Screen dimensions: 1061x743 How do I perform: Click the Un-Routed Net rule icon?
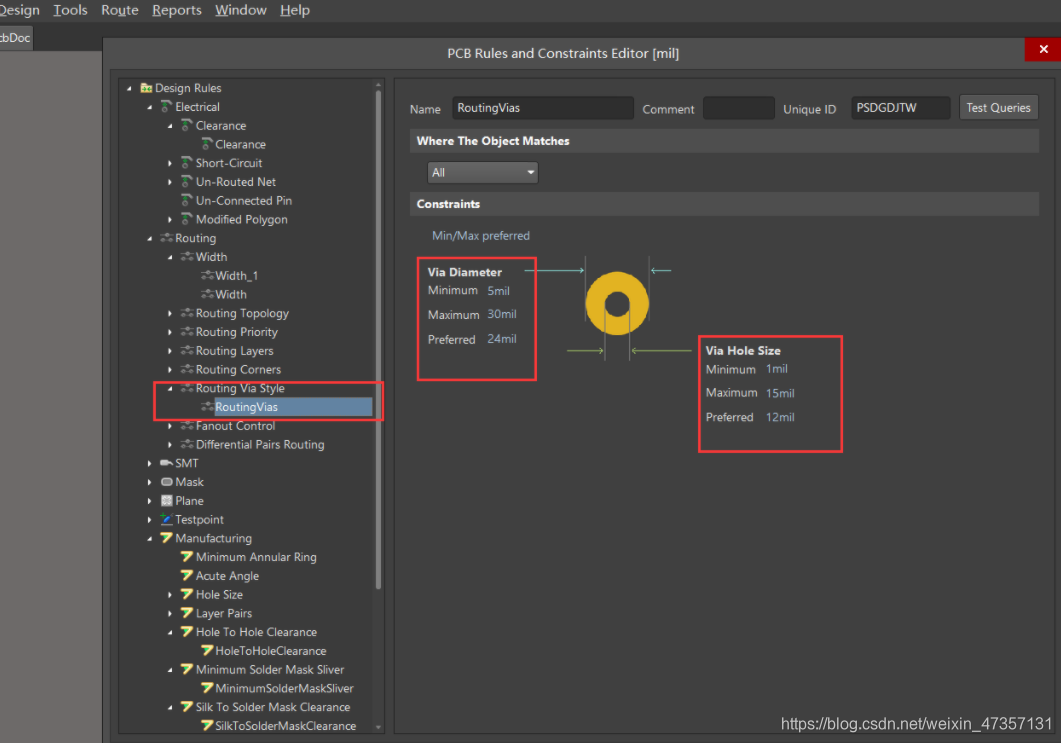pos(187,182)
